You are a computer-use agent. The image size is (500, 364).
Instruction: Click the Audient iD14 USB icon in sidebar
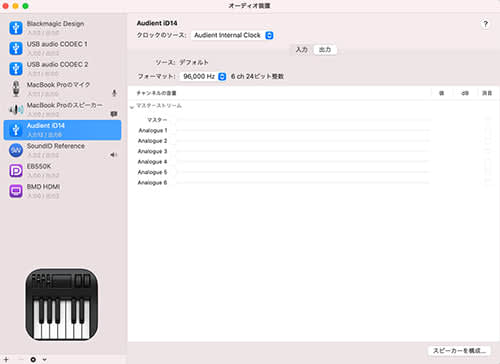click(x=16, y=130)
